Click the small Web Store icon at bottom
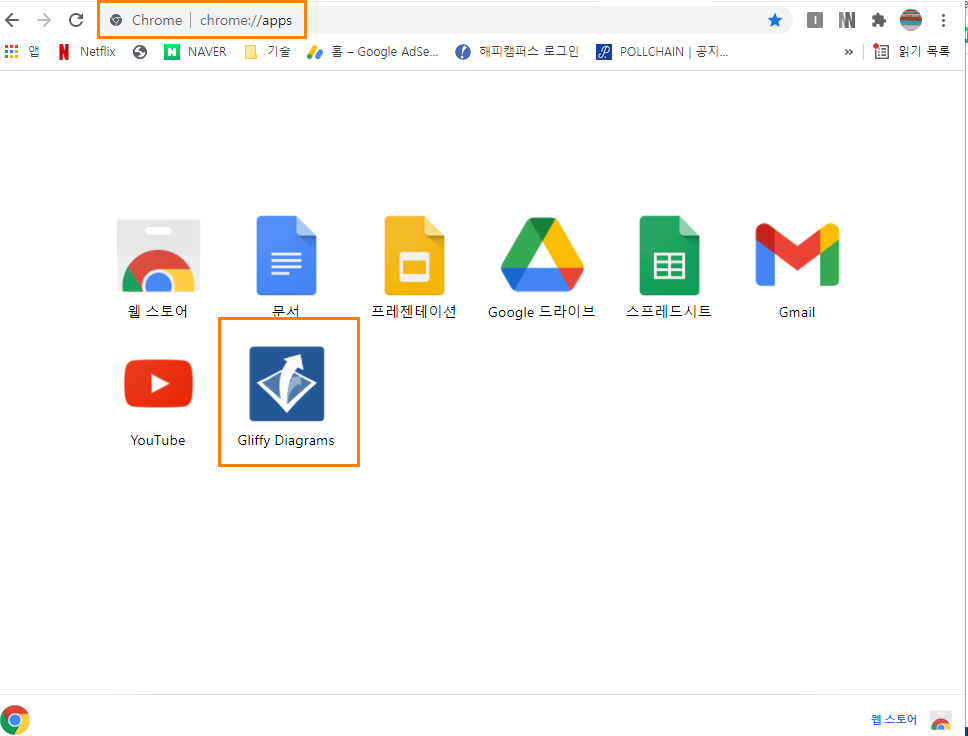The image size is (968, 736). tap(941, 720)
